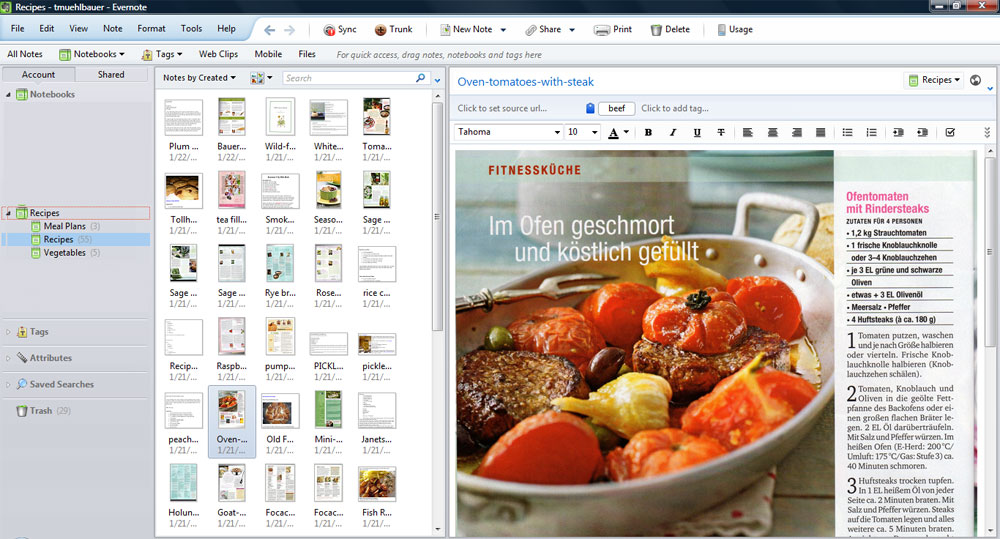Expand the Attributes section
The height and width of the screenshot is (539, 1000).
click(8, 358)
